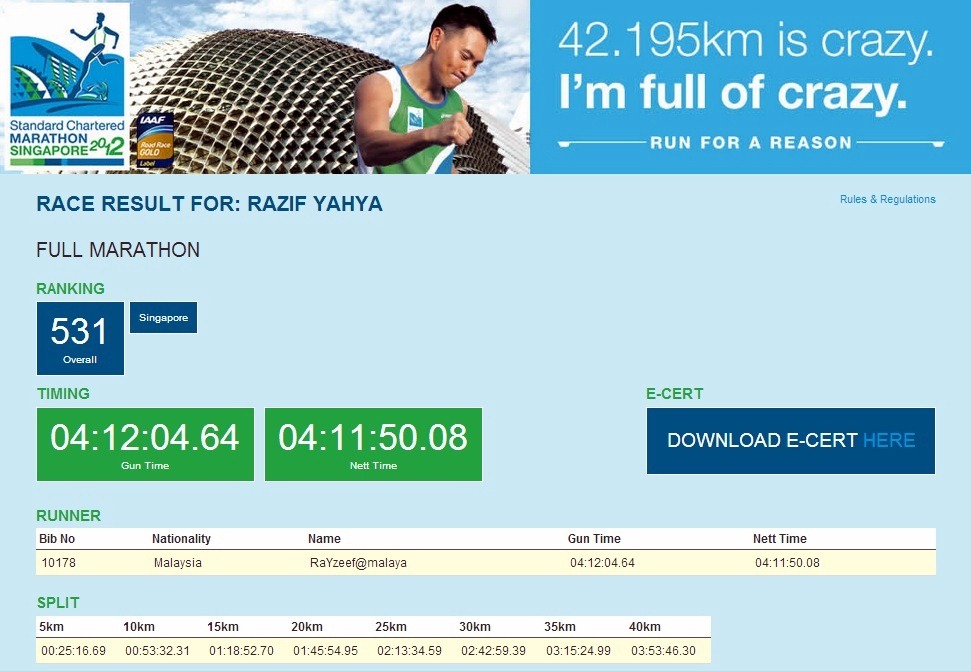Screen dimensions: 971x671
Task: Open the Rules & Regulations link
Action: click(887, 199)
